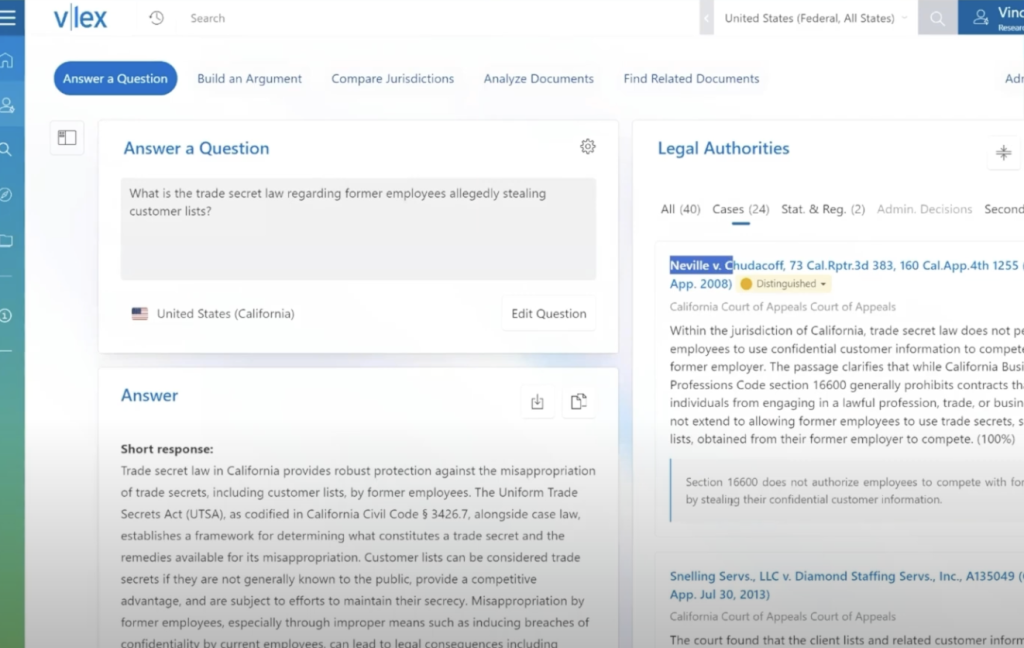1024x648 pixels.
Task: Go to Home via the sidebar icon
Action: coord(7,61)
